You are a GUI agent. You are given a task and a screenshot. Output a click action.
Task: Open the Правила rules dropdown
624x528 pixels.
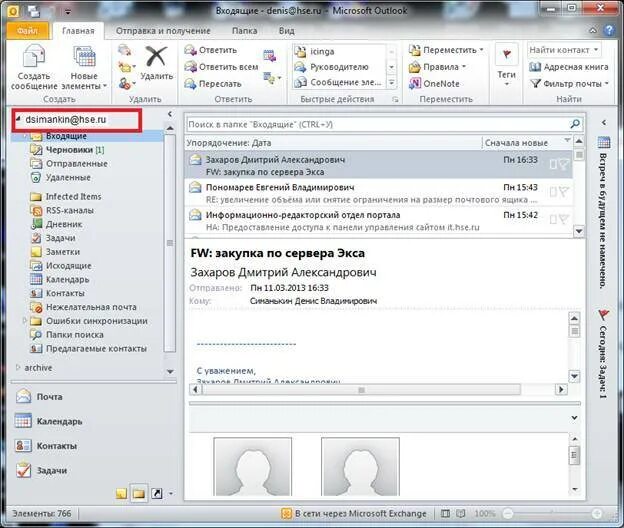pos(437,67)
